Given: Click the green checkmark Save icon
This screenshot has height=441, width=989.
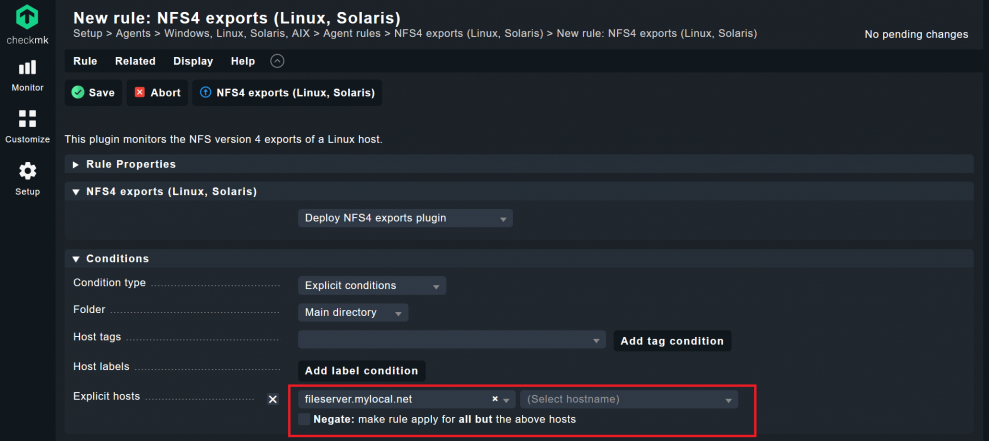Looking at the screenshot, I should 78,93.
